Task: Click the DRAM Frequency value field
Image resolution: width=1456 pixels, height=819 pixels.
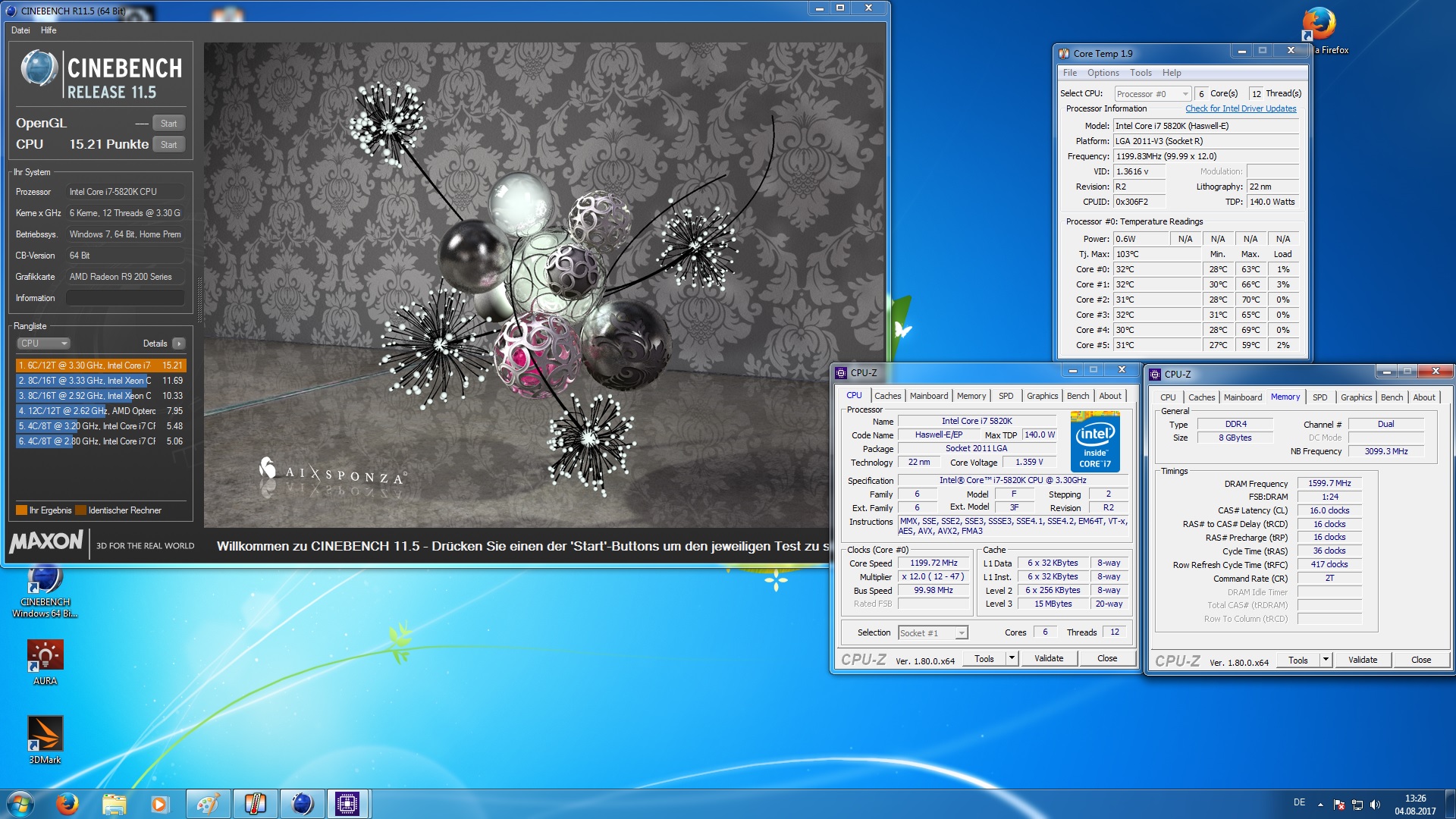Action: [1329, 483]
